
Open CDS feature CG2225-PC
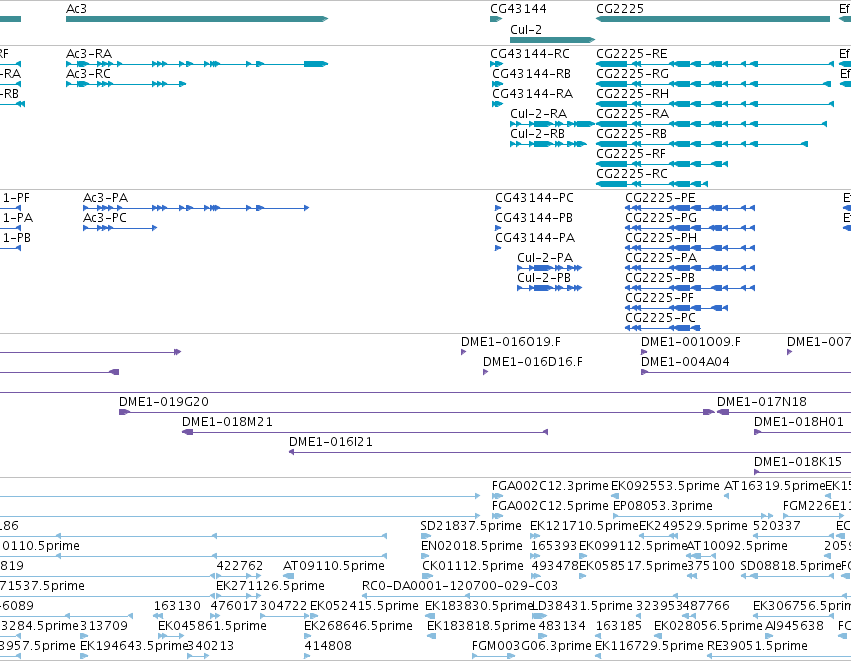tap(663, 328)
